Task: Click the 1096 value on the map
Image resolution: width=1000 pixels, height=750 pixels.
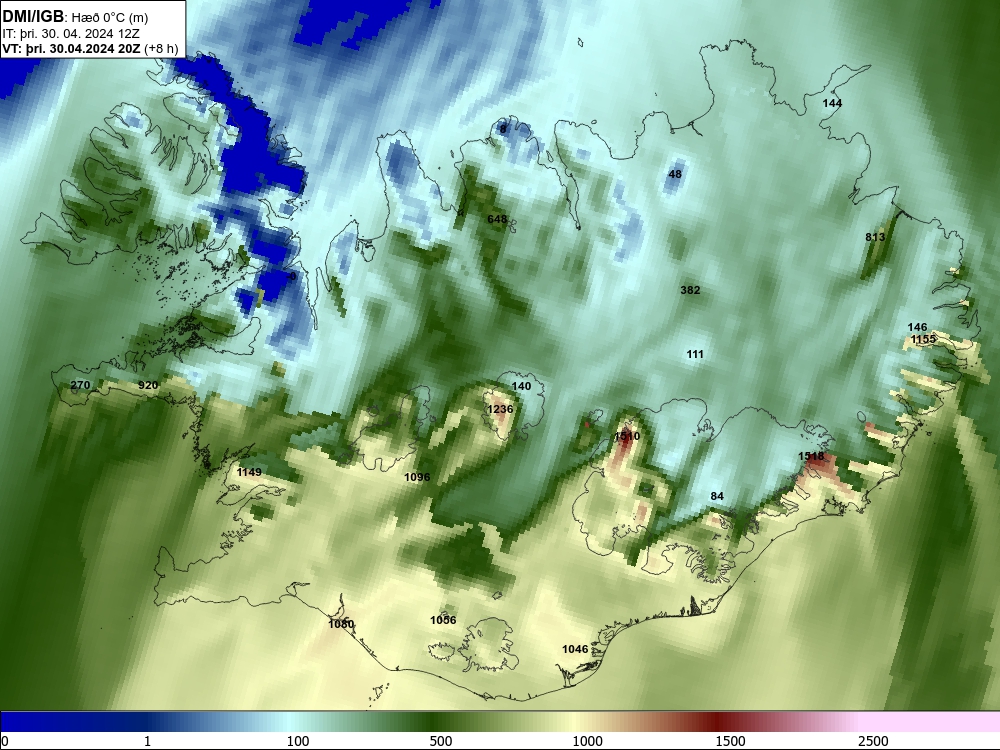Action: point(417,477)
